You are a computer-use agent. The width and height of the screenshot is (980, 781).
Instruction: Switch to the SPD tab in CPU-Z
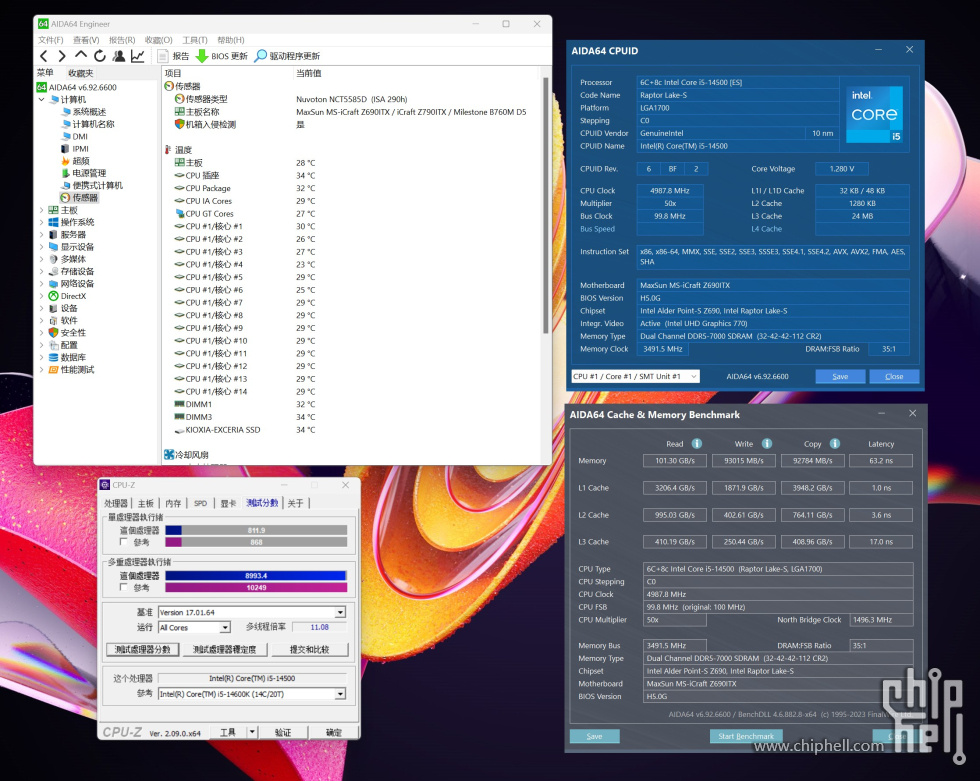[200, 504]
